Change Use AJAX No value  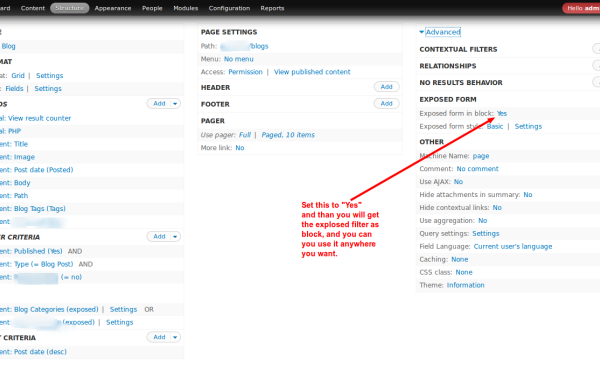tap(458, 182)
